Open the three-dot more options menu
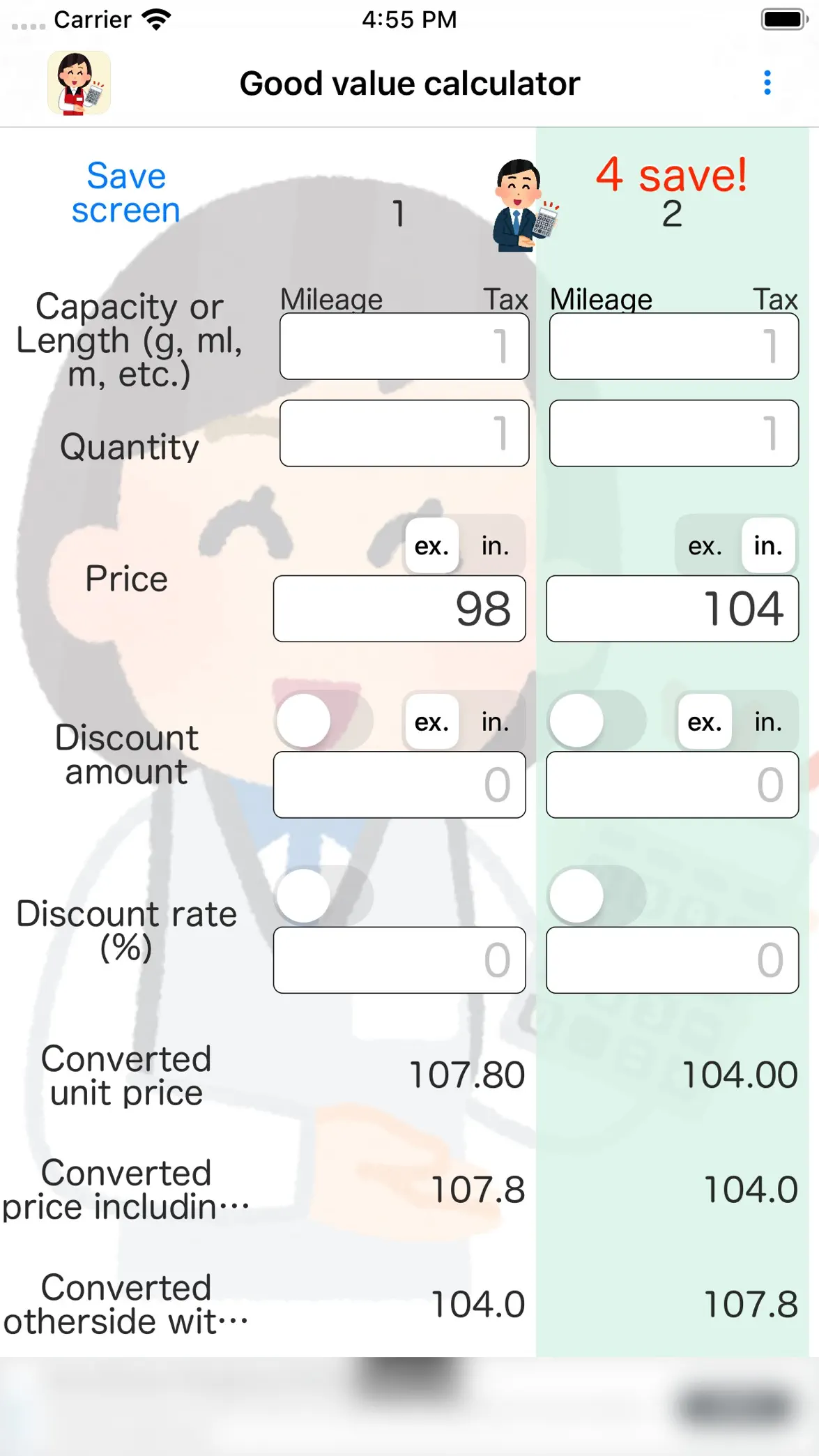This screenshot has width=819, height=1456. [x=767, y=83]
